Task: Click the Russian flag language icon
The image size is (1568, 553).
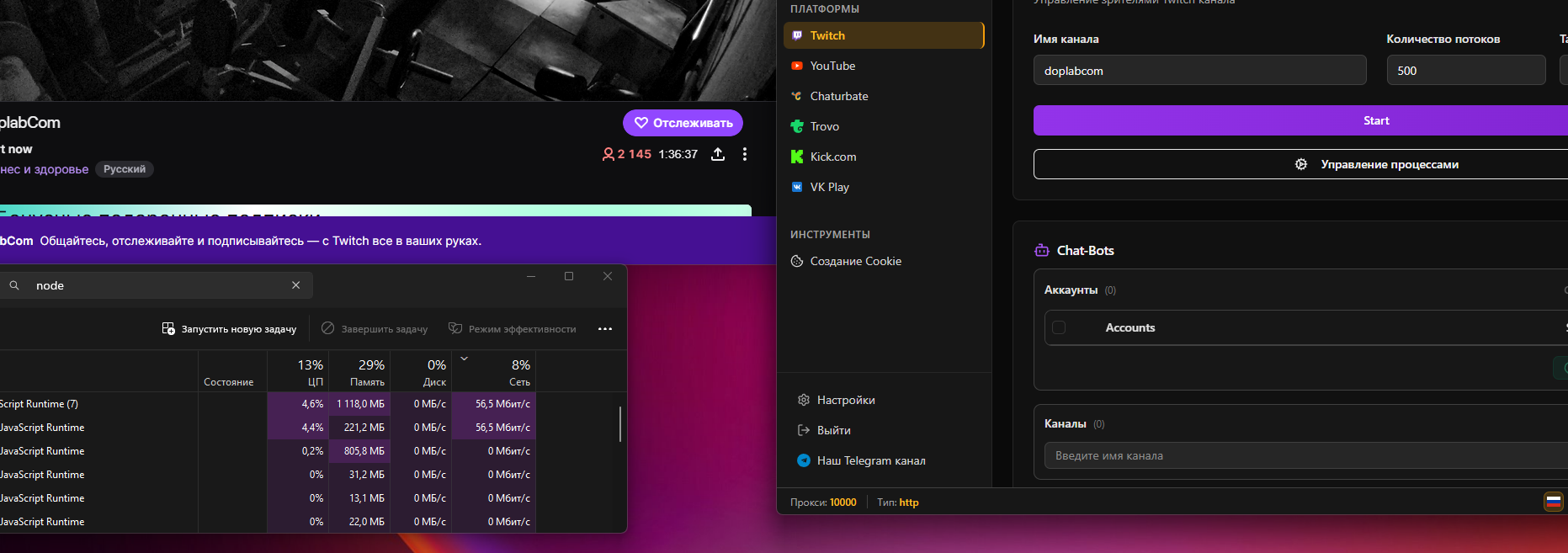Action: [1553, 502]
